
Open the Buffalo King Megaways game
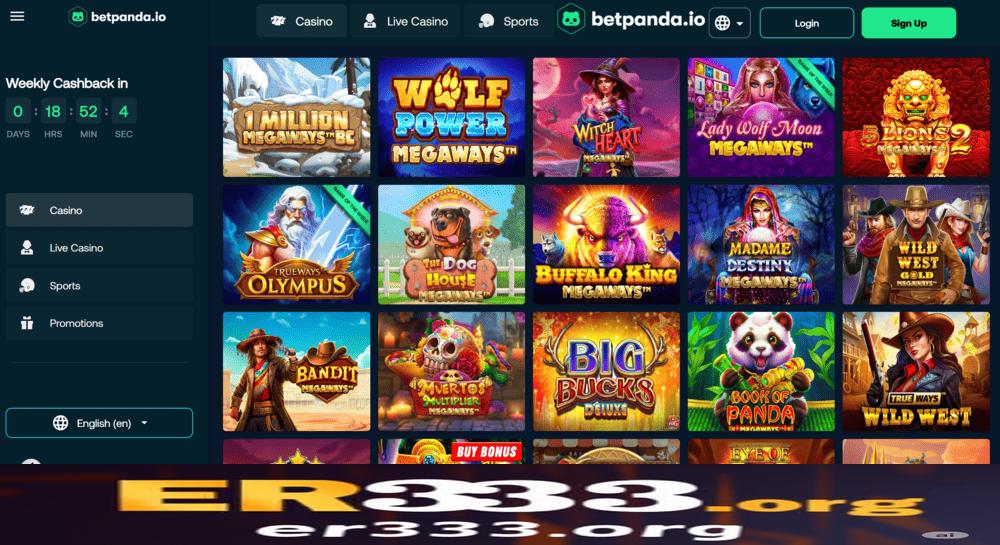tap(606, 244)
